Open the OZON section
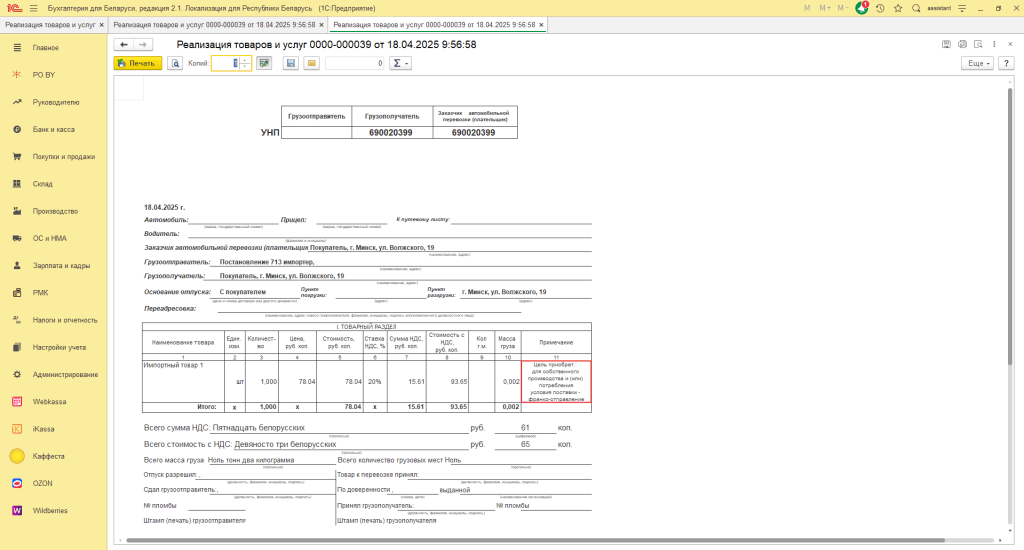This screenshot has width=1024, height=550. coord(54,483)
